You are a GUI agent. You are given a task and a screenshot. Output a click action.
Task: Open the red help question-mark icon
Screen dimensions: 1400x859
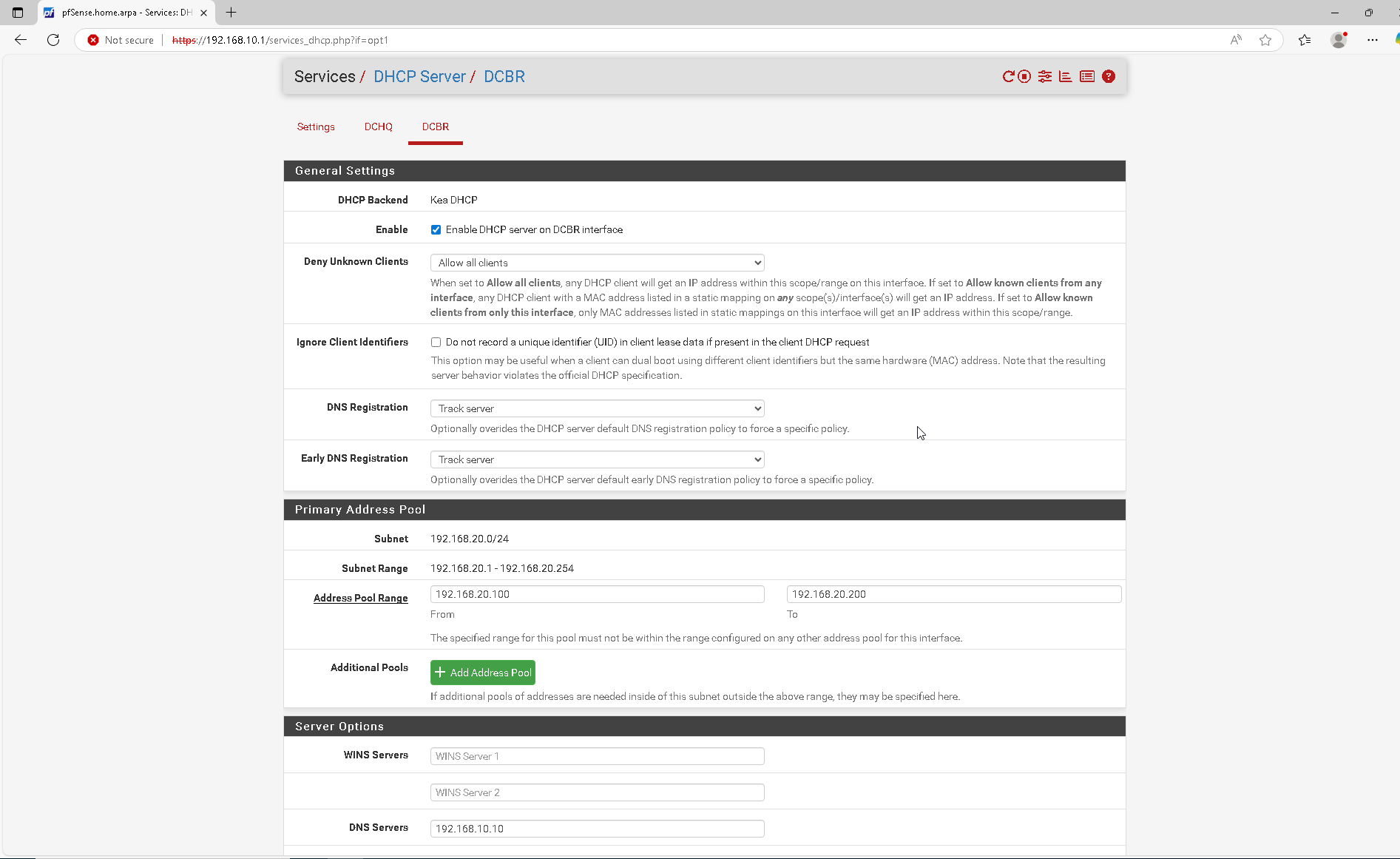tap(1109, 76)
